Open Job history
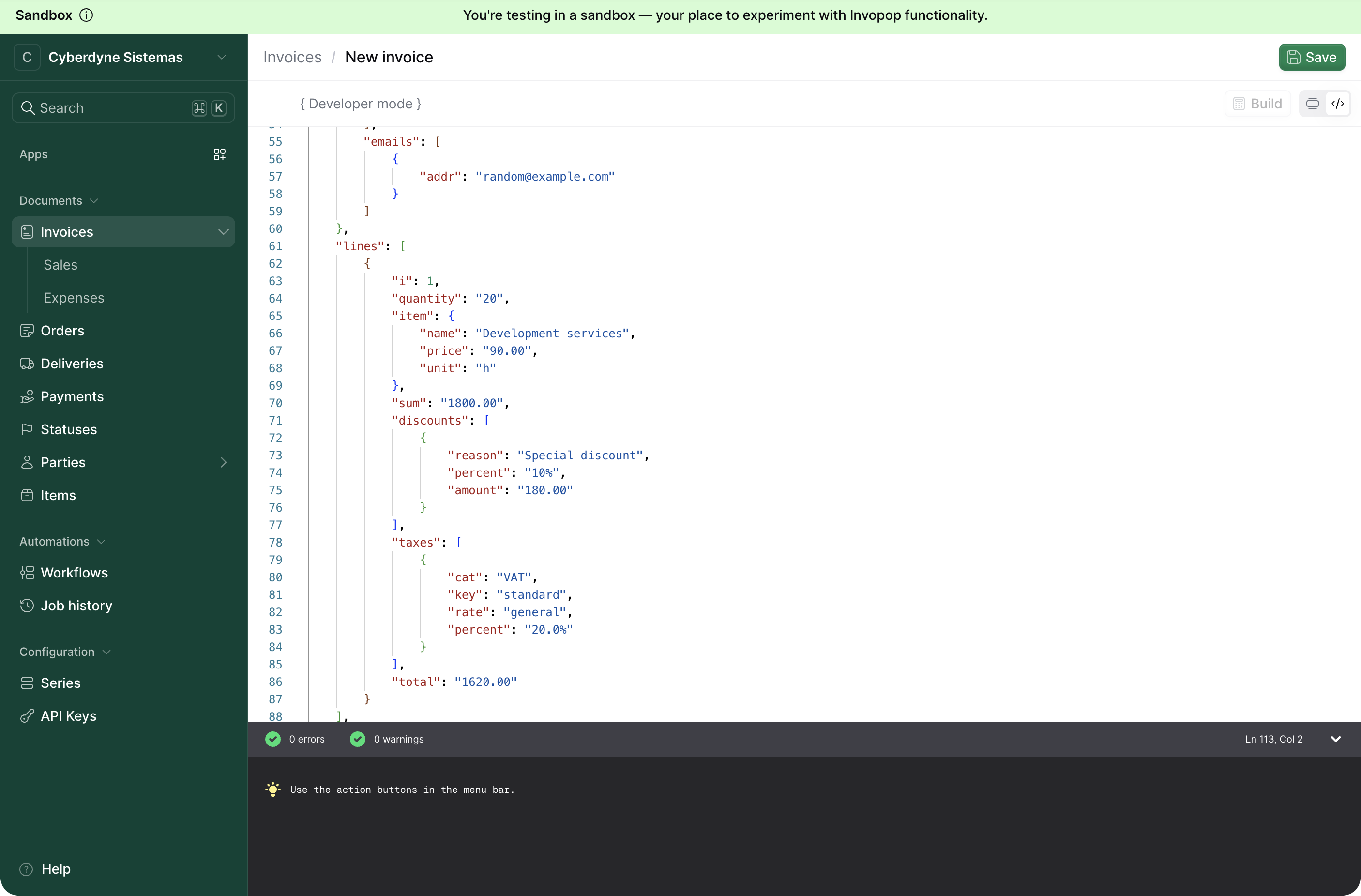Viewport: 1361px width, 896px height. pos(76,606)
